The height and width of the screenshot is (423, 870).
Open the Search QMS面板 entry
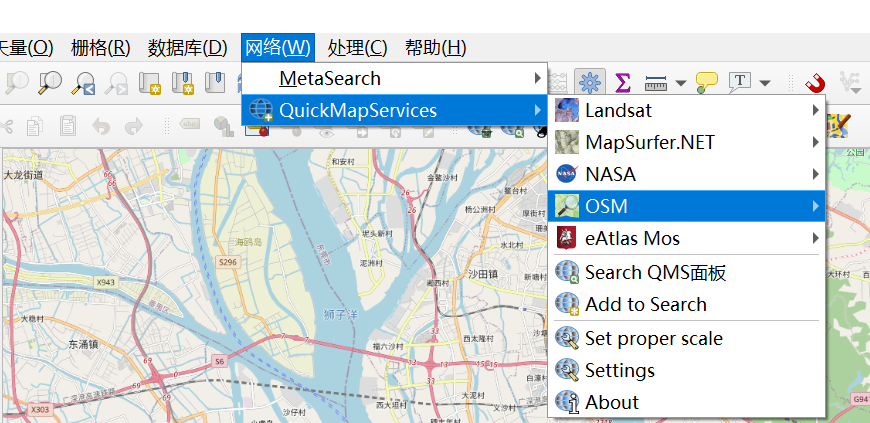tap(687, 272)
